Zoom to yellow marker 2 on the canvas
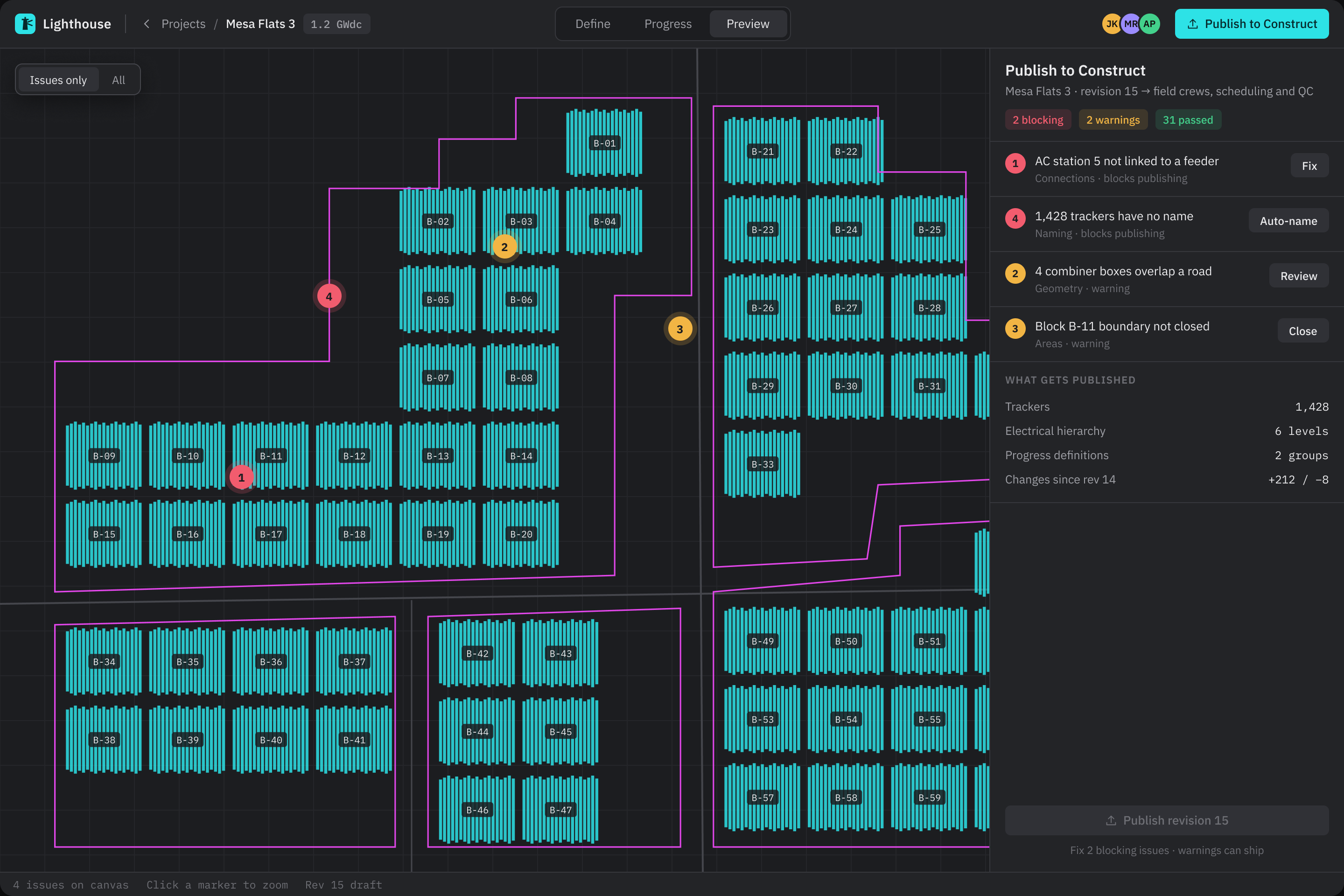 point(504,247)
